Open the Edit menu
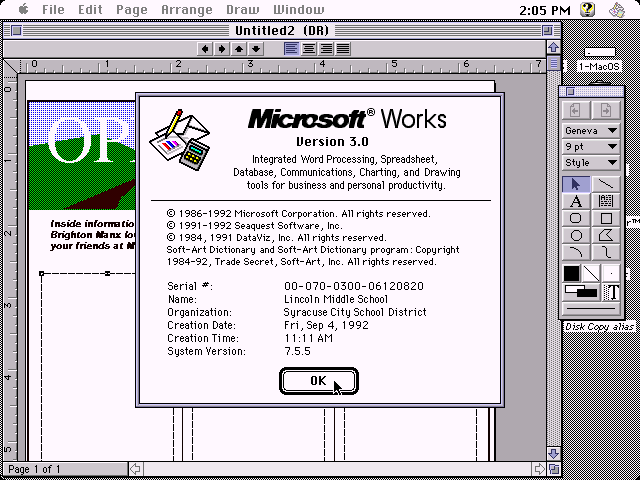This screenshot has width=640, height=480. click(90, 9)
